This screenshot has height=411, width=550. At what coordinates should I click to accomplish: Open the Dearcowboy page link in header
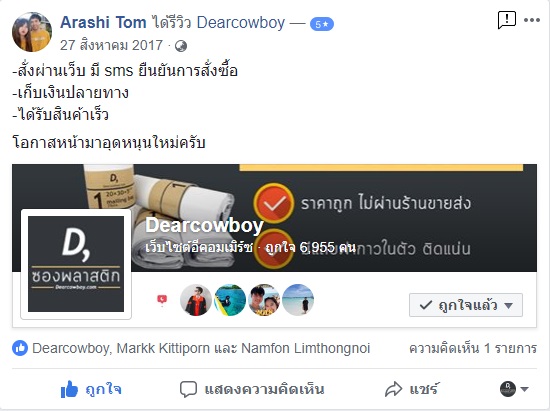(241, 23)
